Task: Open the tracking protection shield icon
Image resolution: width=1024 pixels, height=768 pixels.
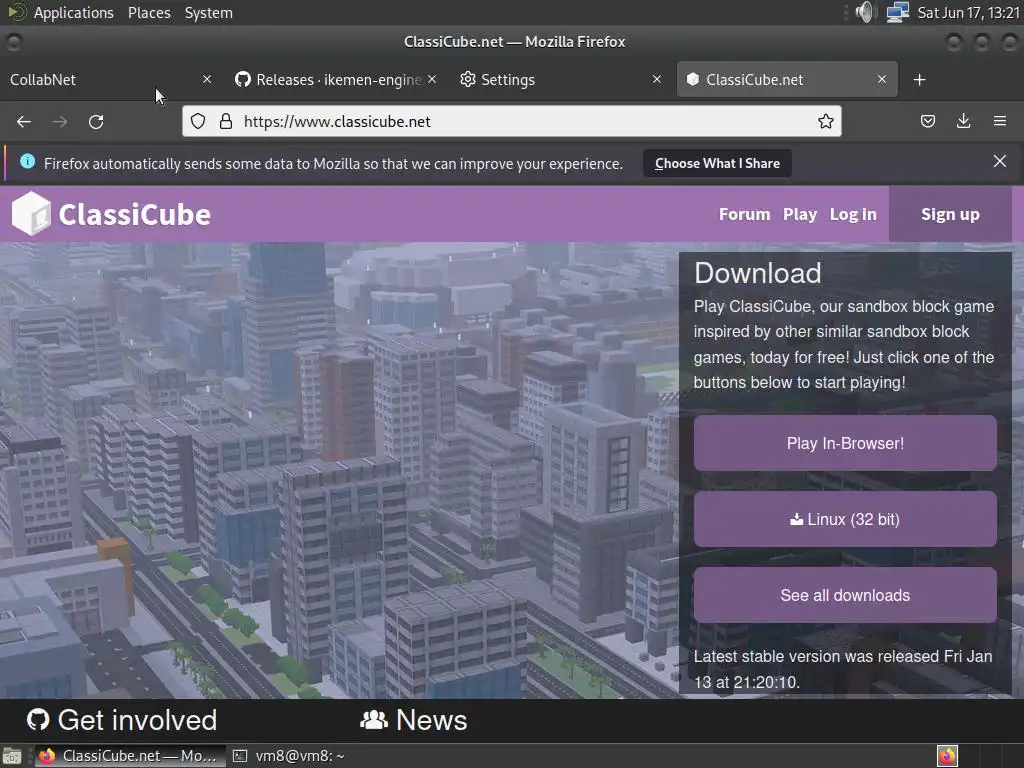Action: point(198,121)
